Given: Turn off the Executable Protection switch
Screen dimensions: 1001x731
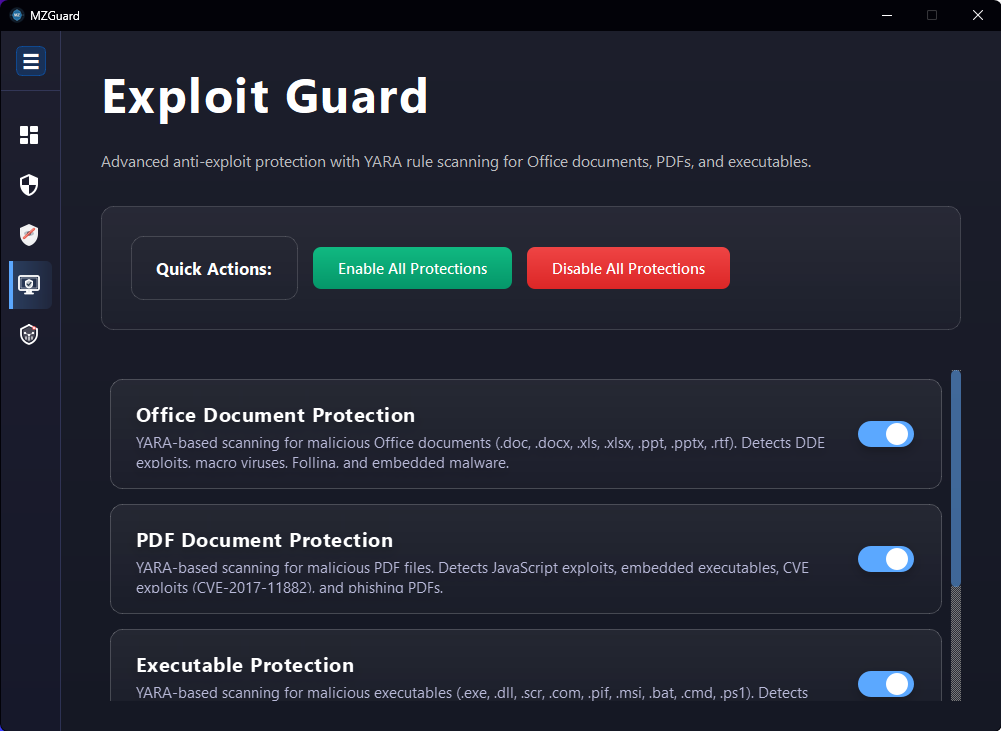Looking at the screenshot, I should point(885,684).
